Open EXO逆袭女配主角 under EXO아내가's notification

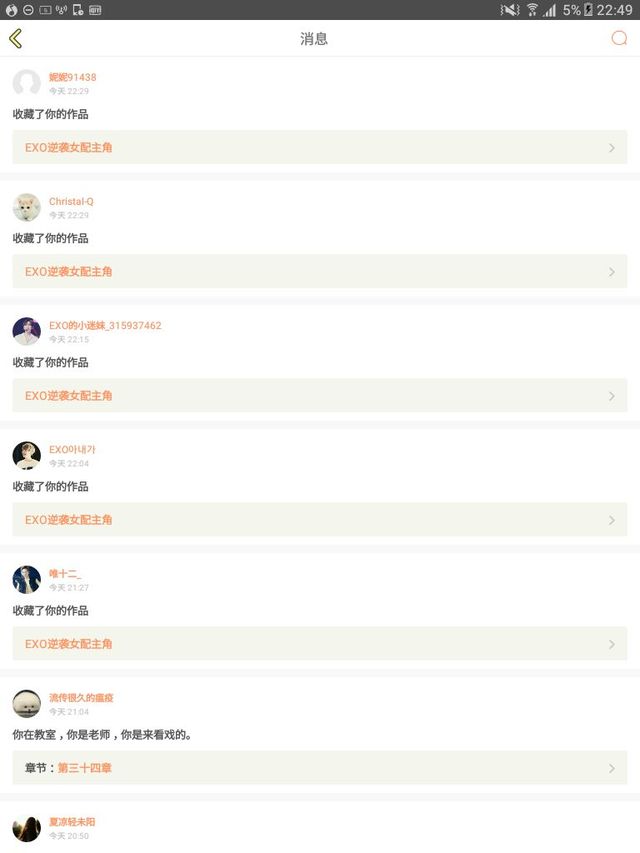pos(69,520)
